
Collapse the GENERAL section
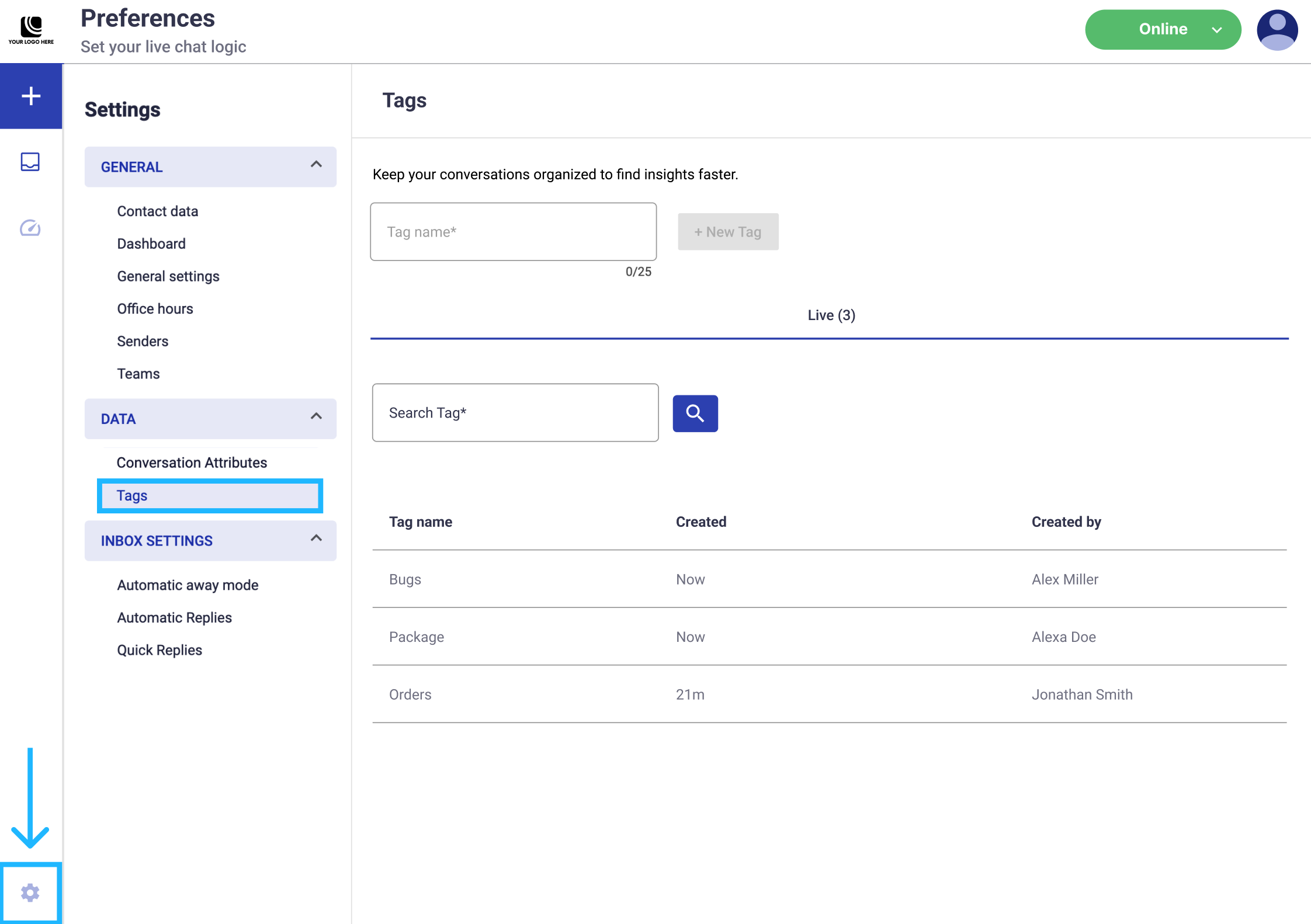coord(316,165)
